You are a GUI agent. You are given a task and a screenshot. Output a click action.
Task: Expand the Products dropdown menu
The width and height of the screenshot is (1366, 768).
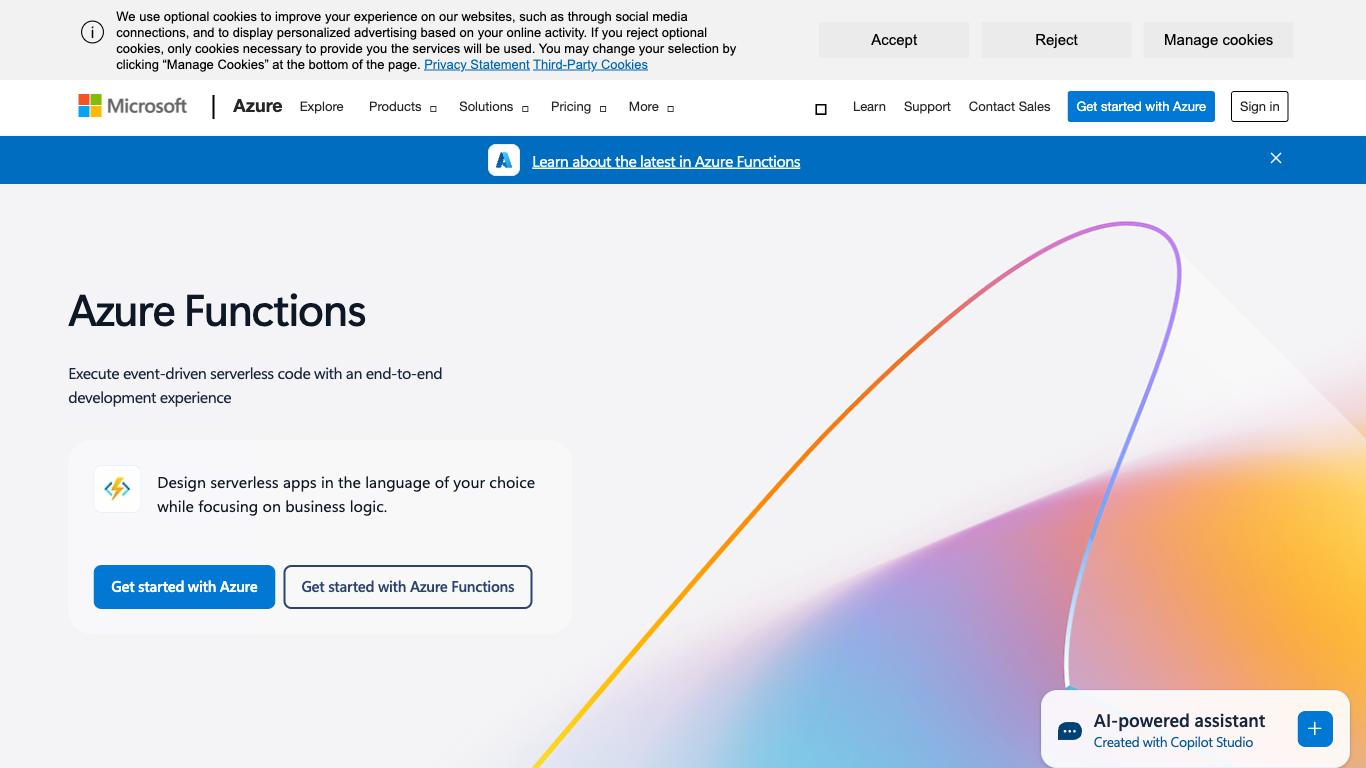(402, 107)
